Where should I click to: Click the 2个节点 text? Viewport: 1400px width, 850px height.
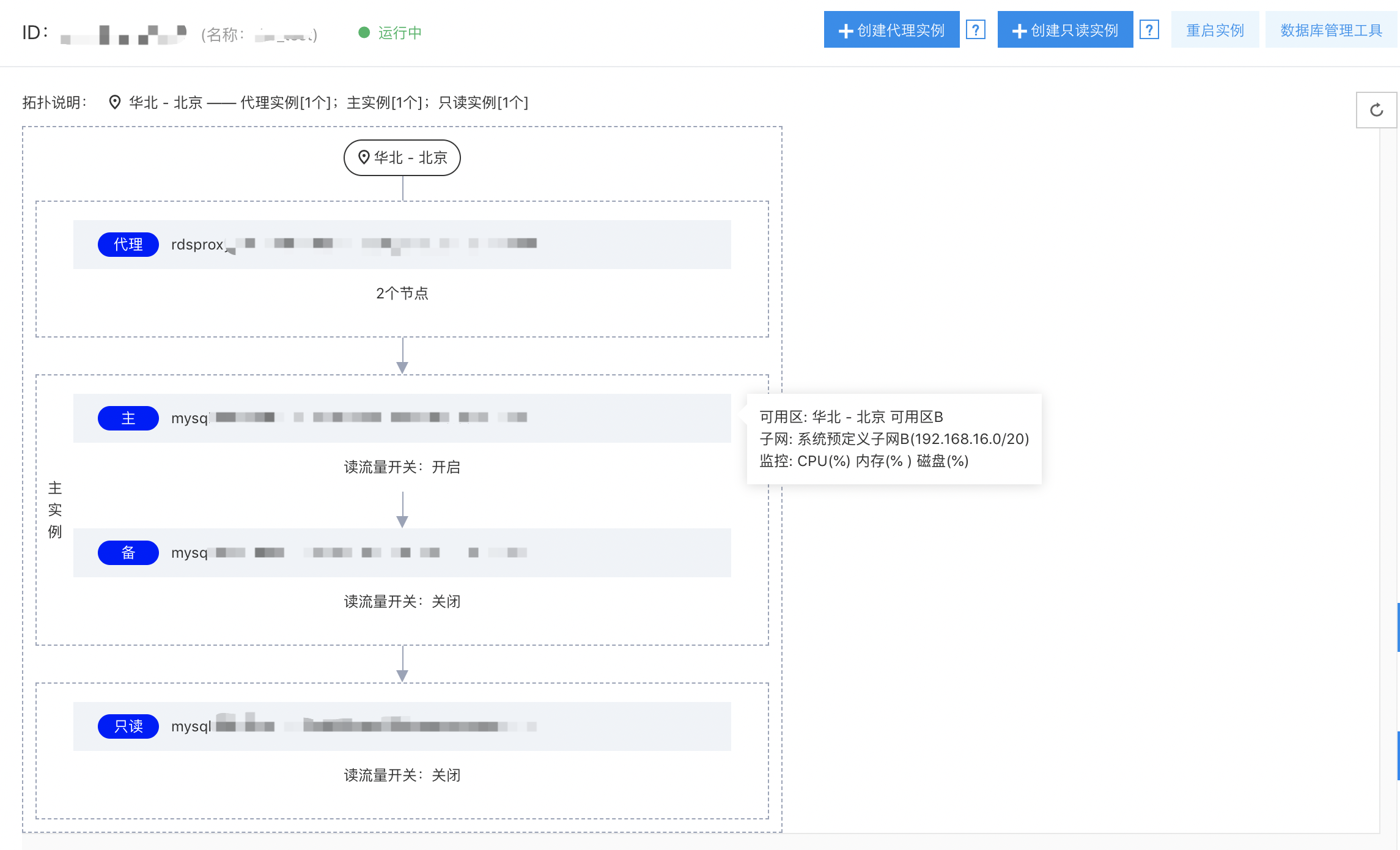402,294
